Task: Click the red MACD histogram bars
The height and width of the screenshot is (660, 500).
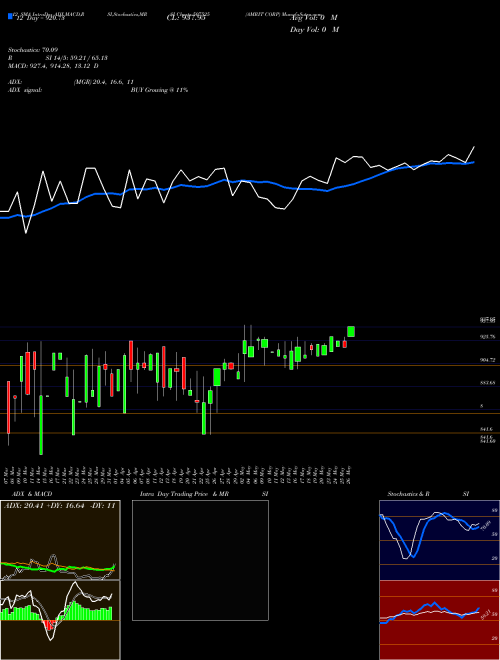Action: (50, 625)
